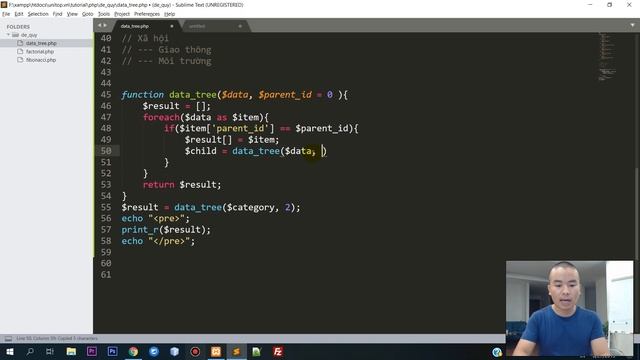Image resolution: width=640 pixels, height=360 pixels.
Task: Open Adobe Premiere Pro from taskbar
Action: [92, 351]
